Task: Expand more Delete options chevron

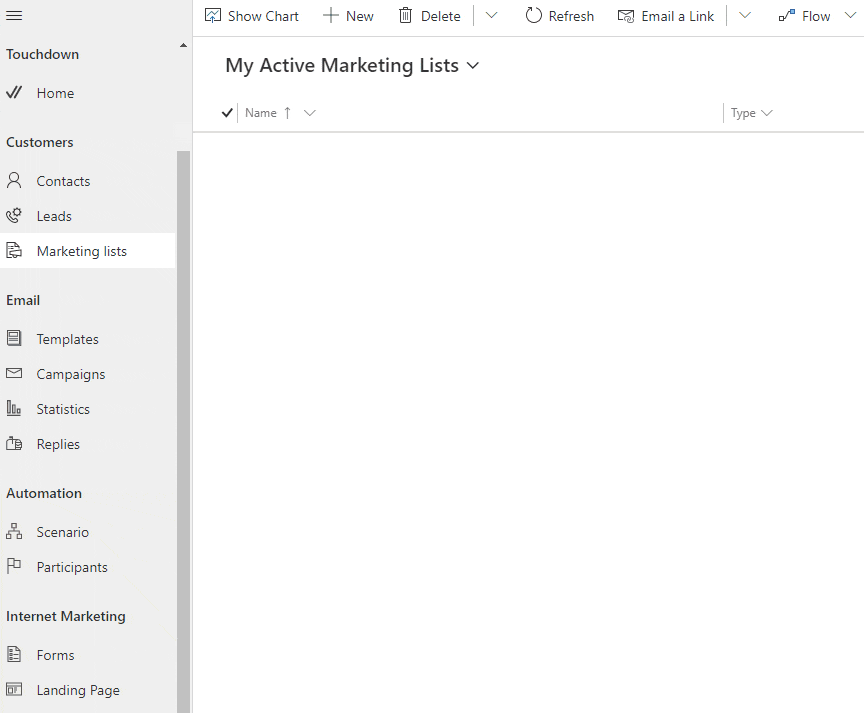Action: pyautogui.click(x=491, y=15)
